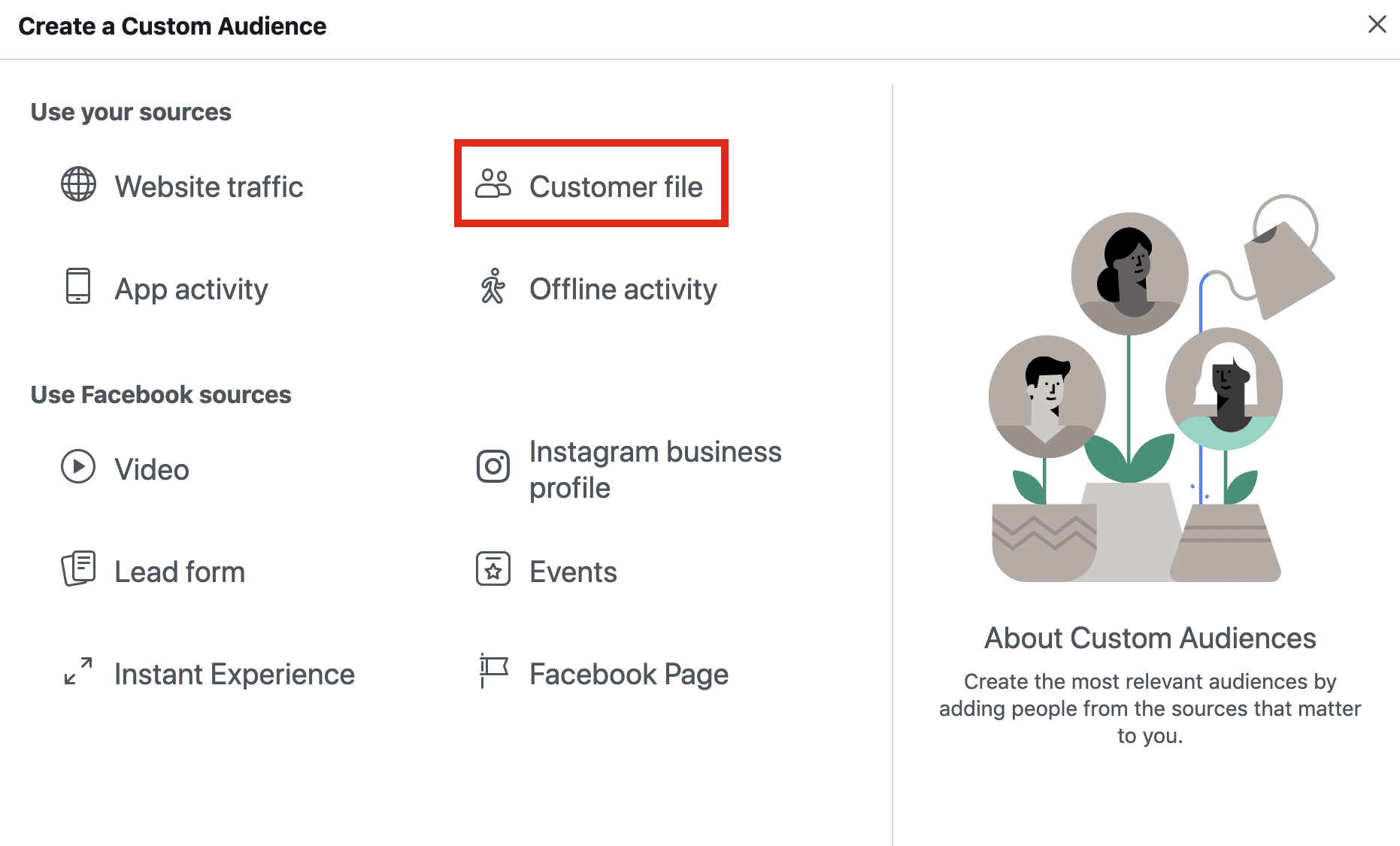The image size is (1400, 846).
Task: Select the Lead form source
Action: (179, 571)
